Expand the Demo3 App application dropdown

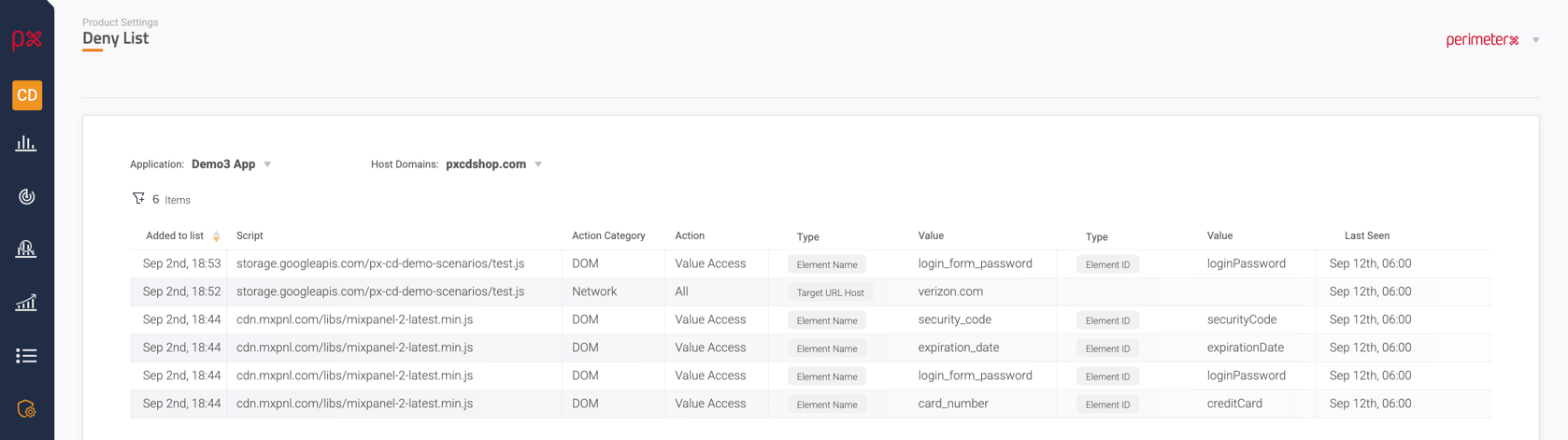pos(267,164)
